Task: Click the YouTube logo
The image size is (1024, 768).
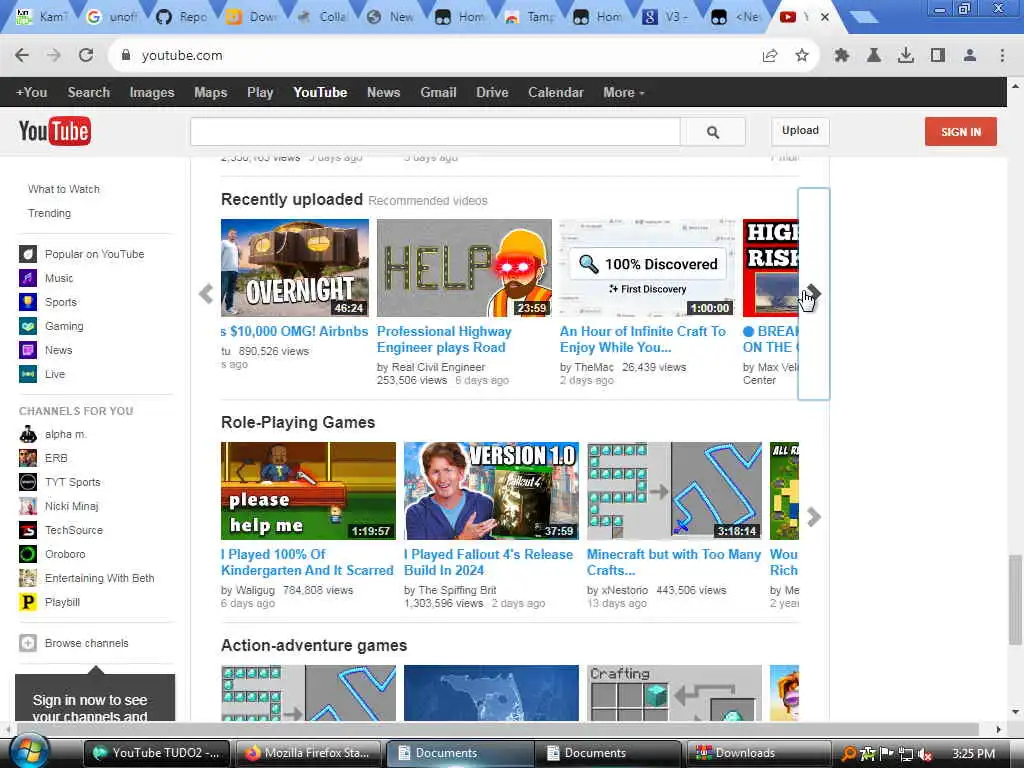Action: tap(54, 131)
